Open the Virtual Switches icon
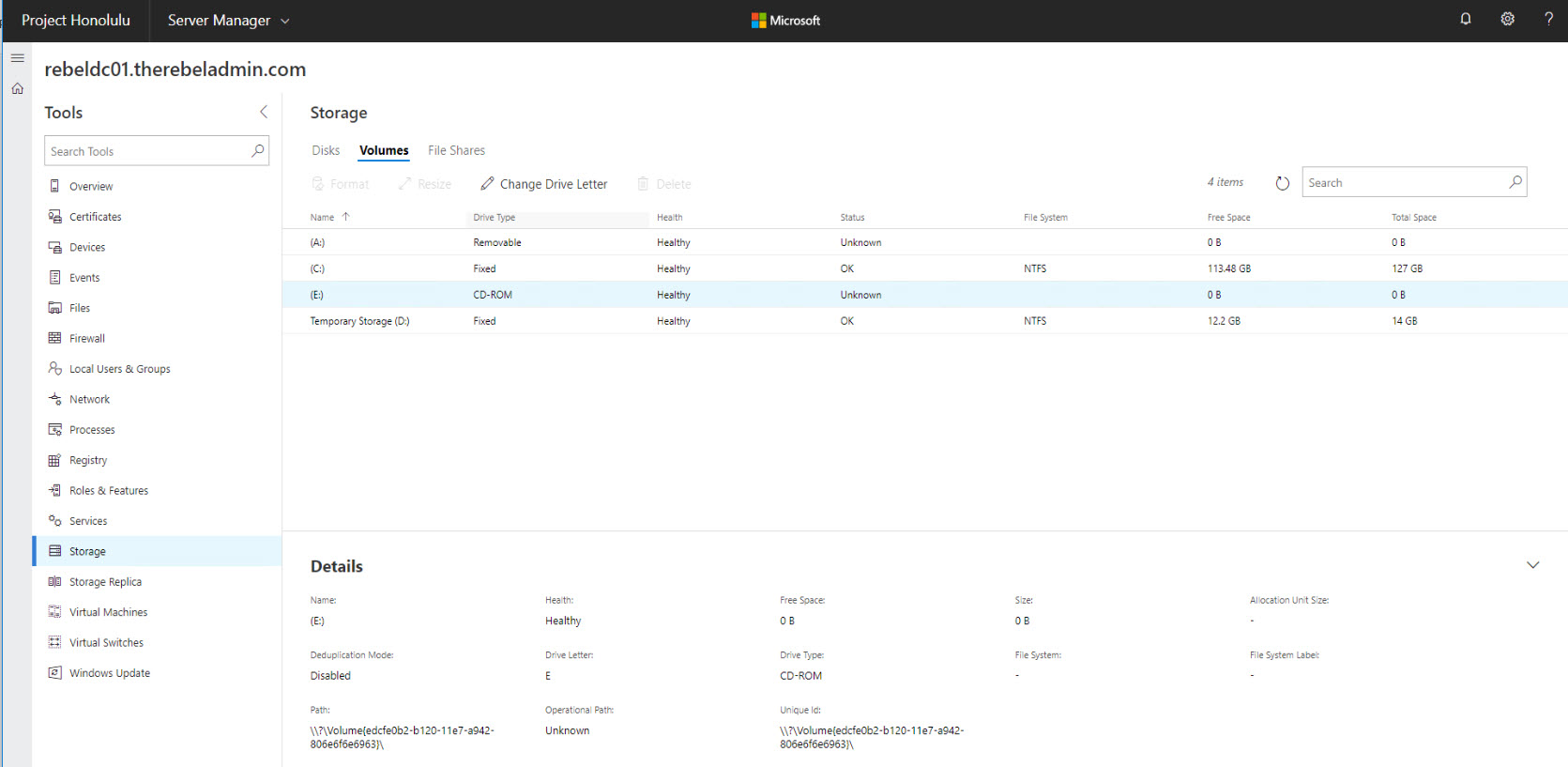The width and height of the screenshot is (1568, 767). [x=54, y=642]
